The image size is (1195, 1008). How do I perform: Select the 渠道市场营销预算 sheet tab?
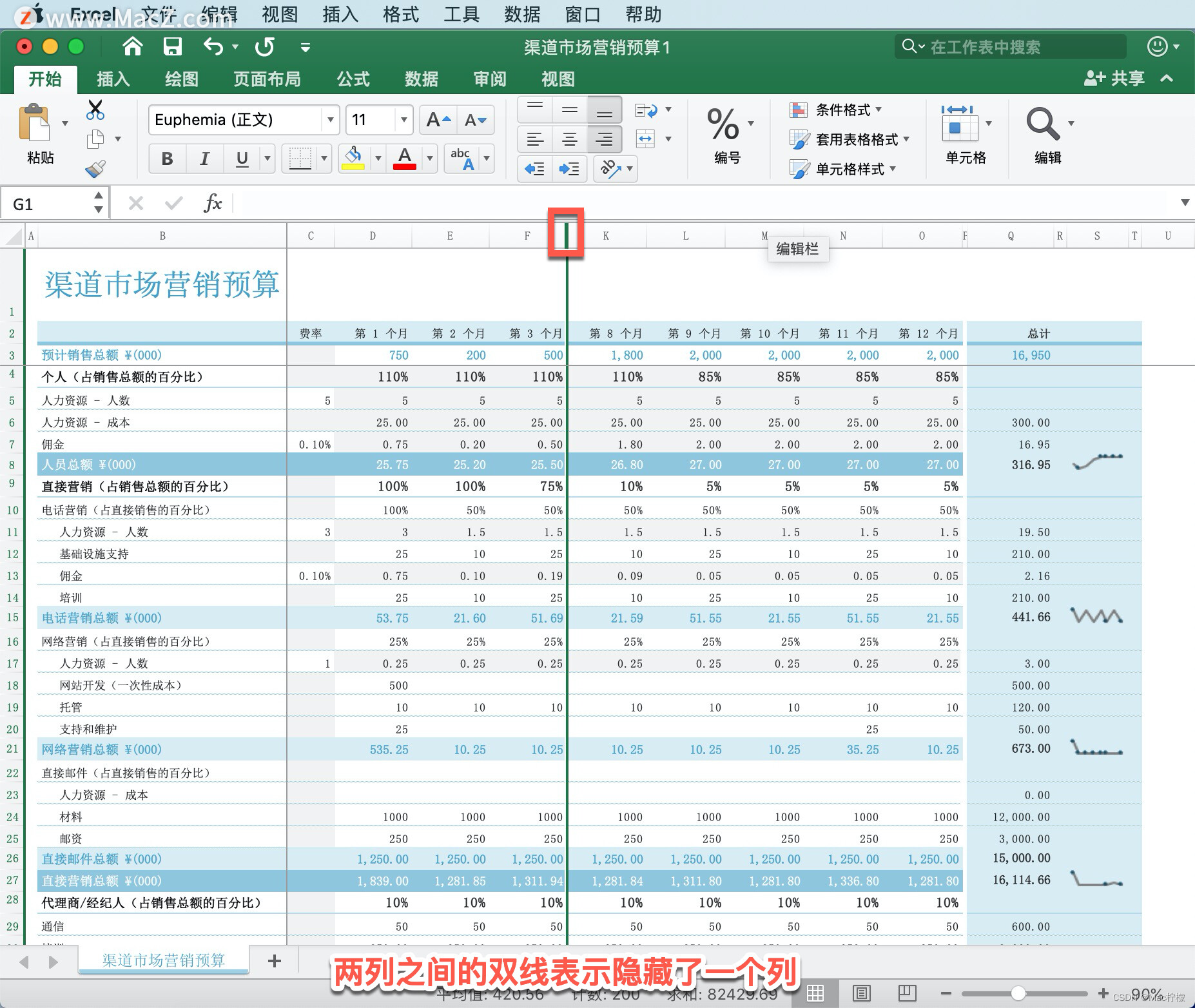[x=164, y=960]
